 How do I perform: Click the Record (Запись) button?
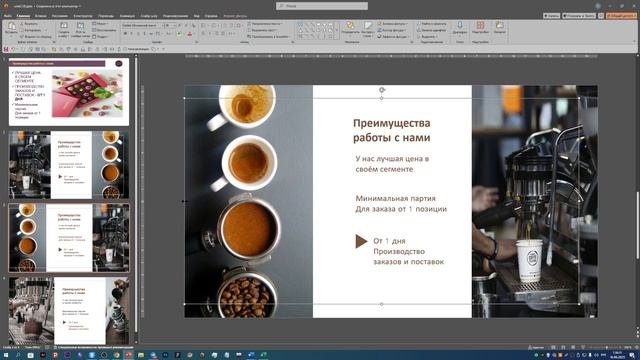click(551, 16)
